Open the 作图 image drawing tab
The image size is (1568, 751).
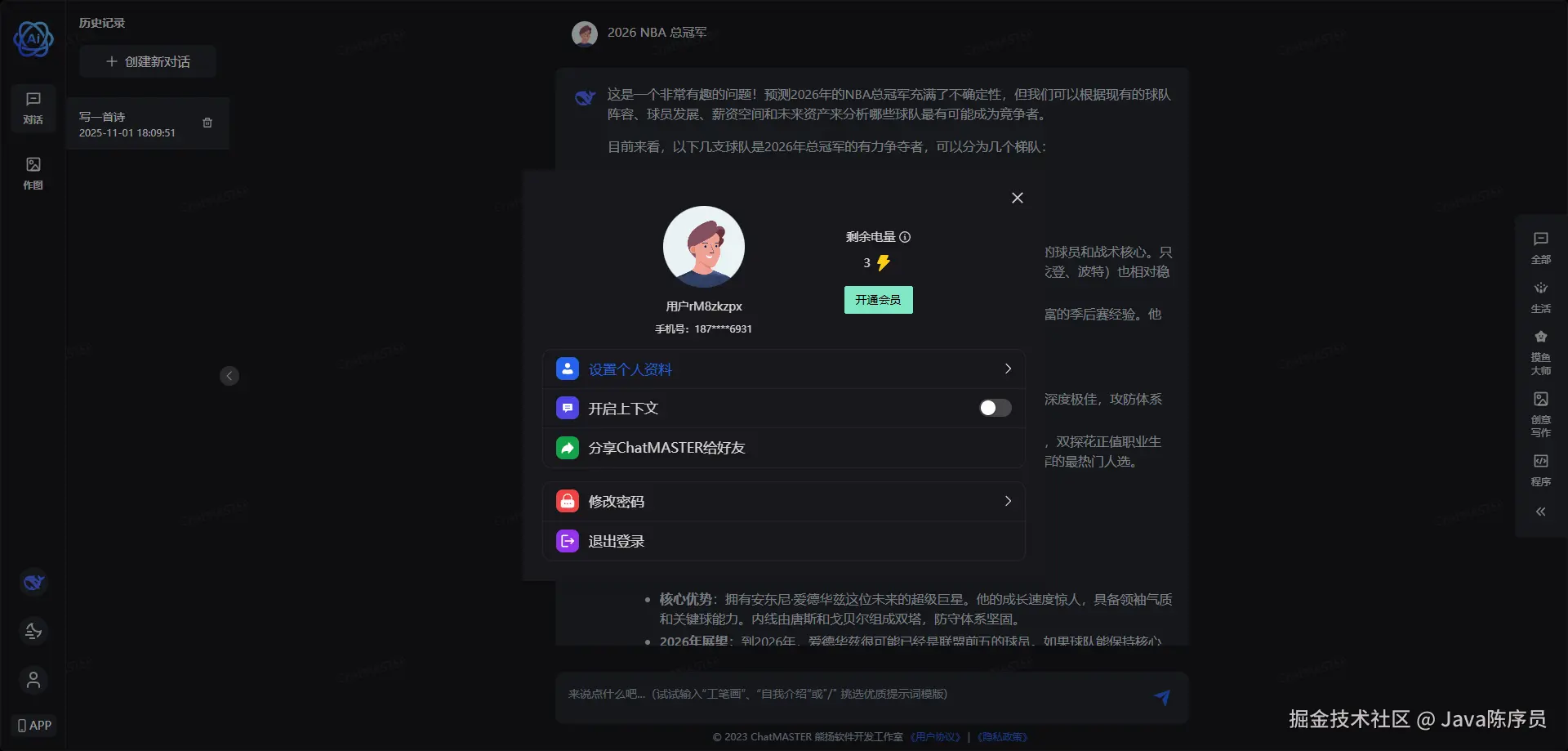pos(33,173)
